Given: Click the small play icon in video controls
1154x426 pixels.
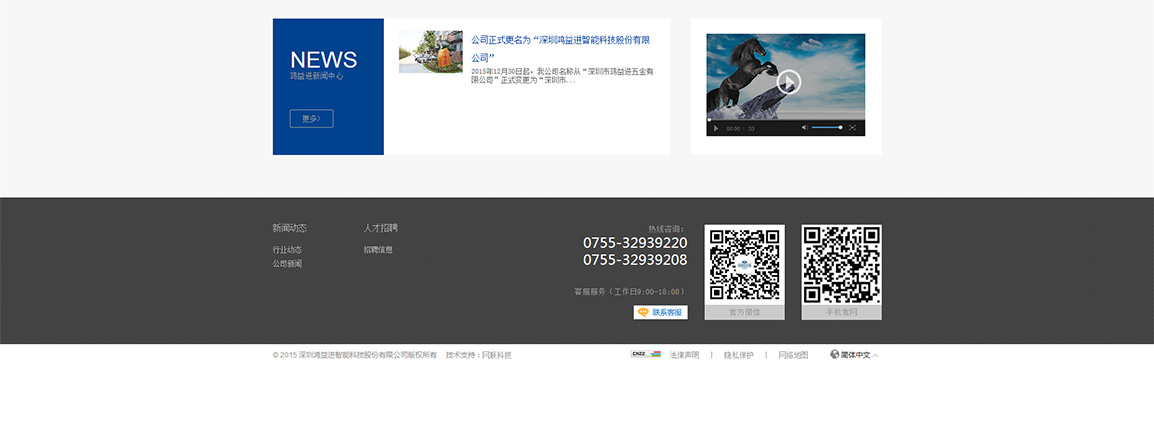Looking at the screenshot, I should click(x=715, y=128).
